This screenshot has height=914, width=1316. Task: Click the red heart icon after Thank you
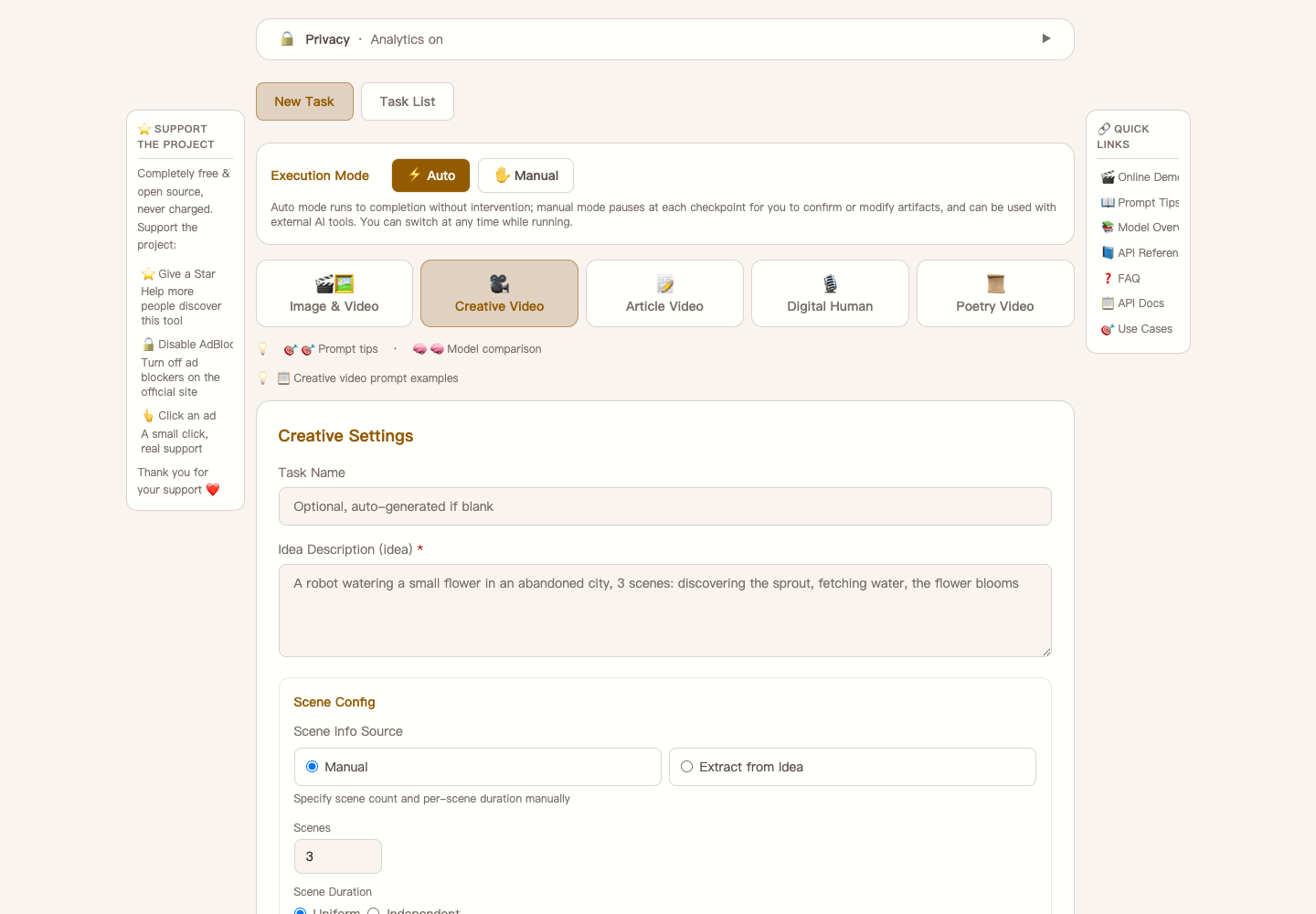click(213, 490)
